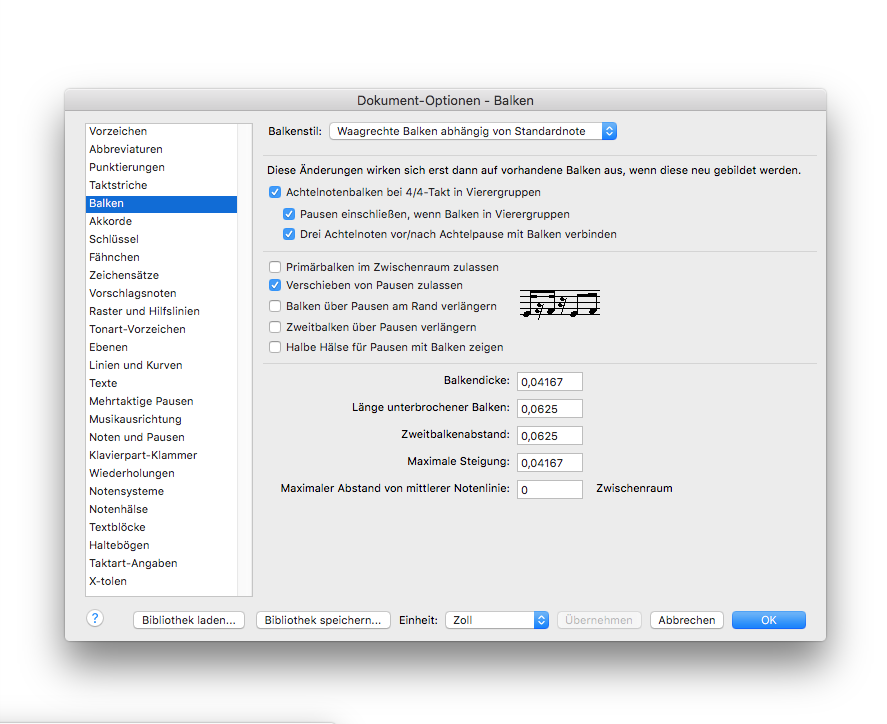Select Taktstriche category
The image size is (887, 724).
161,186
